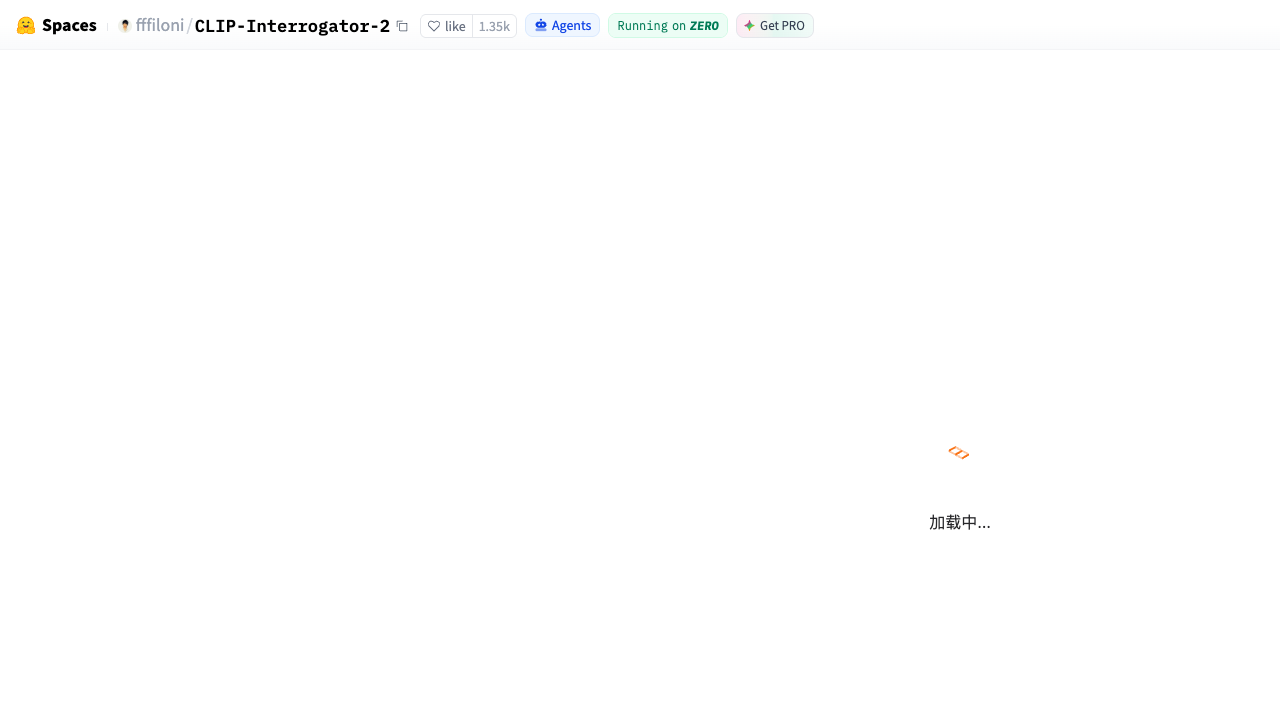The width and height of the screenshot is (1280, 720).
Task: Click the Hugging Face emoji logo
Action: point(26,25)
